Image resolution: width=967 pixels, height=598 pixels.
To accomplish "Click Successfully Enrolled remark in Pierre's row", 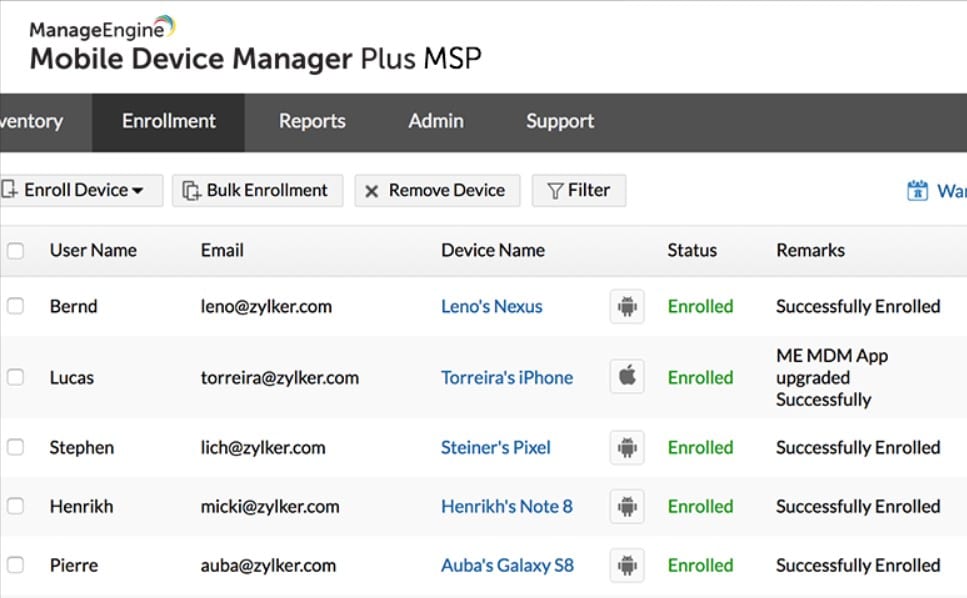I will pyautogui.click(x=858, y=565).
